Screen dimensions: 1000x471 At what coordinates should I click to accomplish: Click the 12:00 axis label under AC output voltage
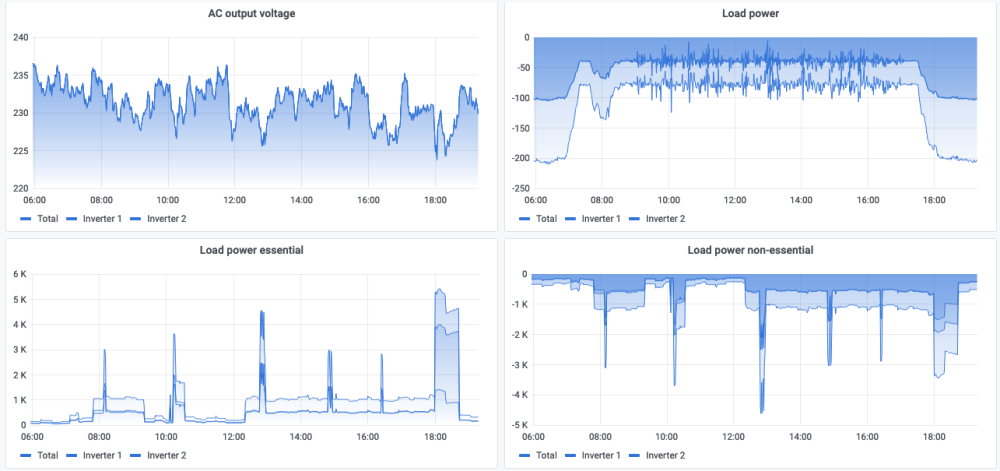[x=234, y=200]
